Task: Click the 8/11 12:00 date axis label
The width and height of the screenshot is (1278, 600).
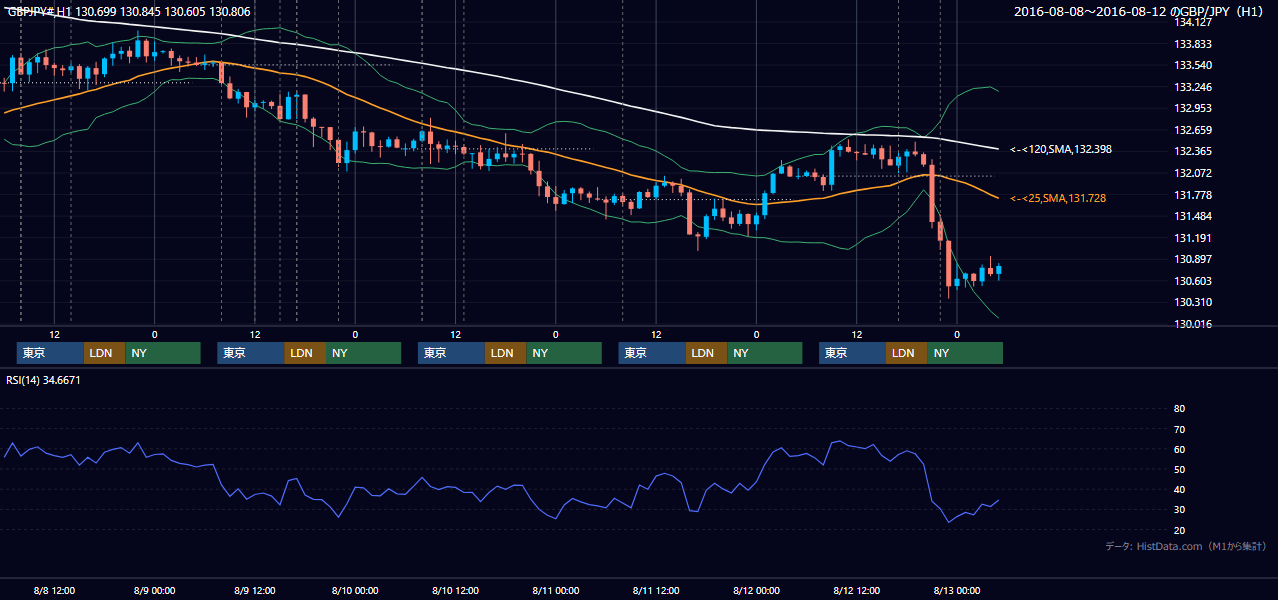Action: point(655,590)
